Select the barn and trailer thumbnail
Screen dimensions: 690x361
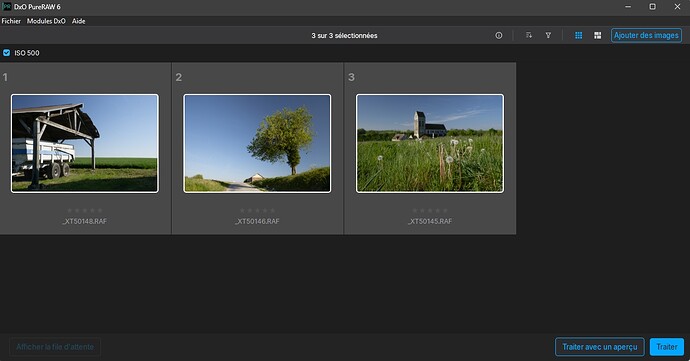coord(84,144)
